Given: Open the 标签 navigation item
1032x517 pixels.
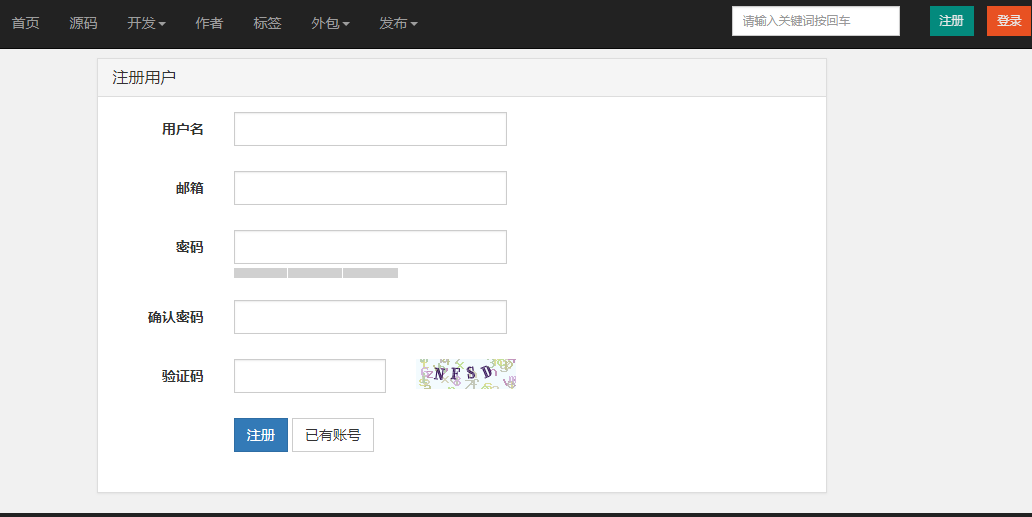Looking at the screenshot, I should pyautogui.click(x=267, y=23).
